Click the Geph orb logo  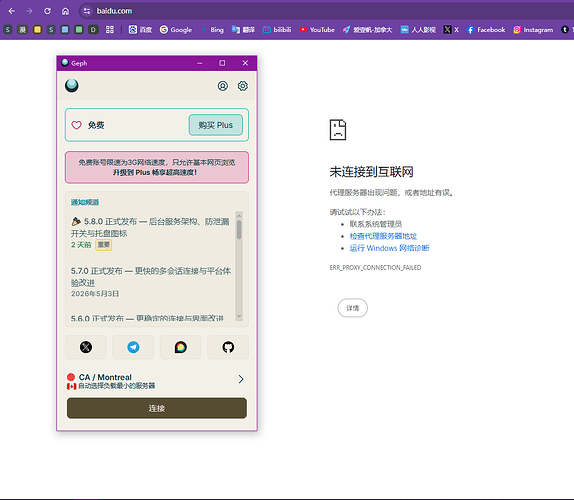72,86
